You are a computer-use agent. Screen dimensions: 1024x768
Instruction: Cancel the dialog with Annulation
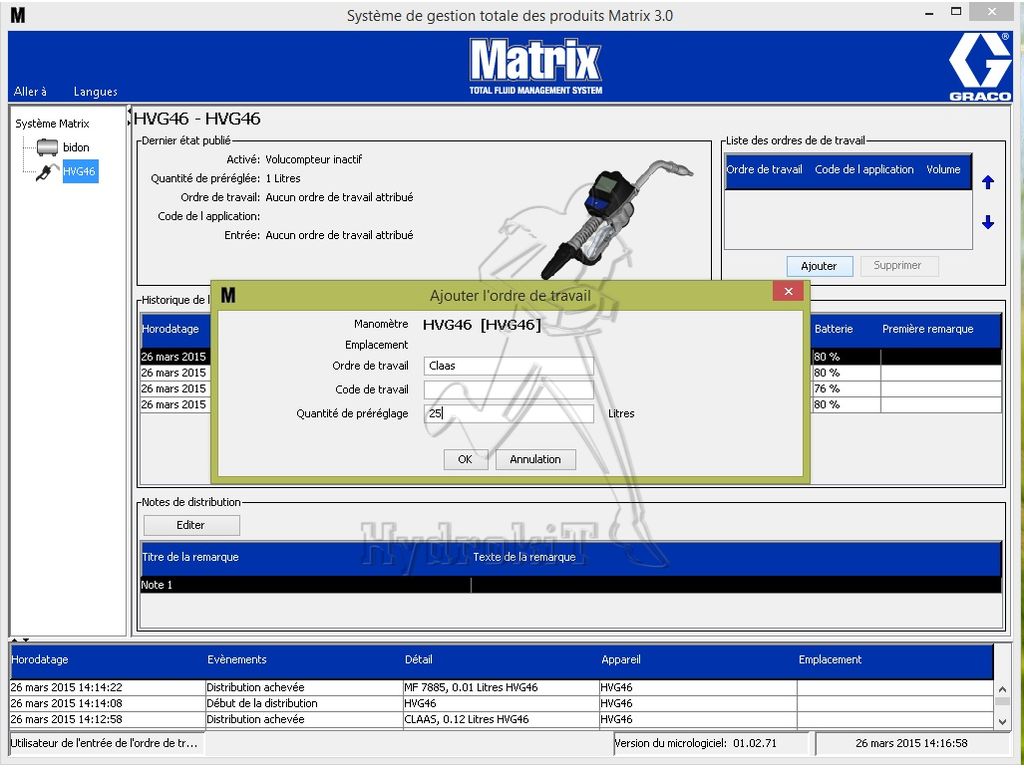click(x=536, y=459)
